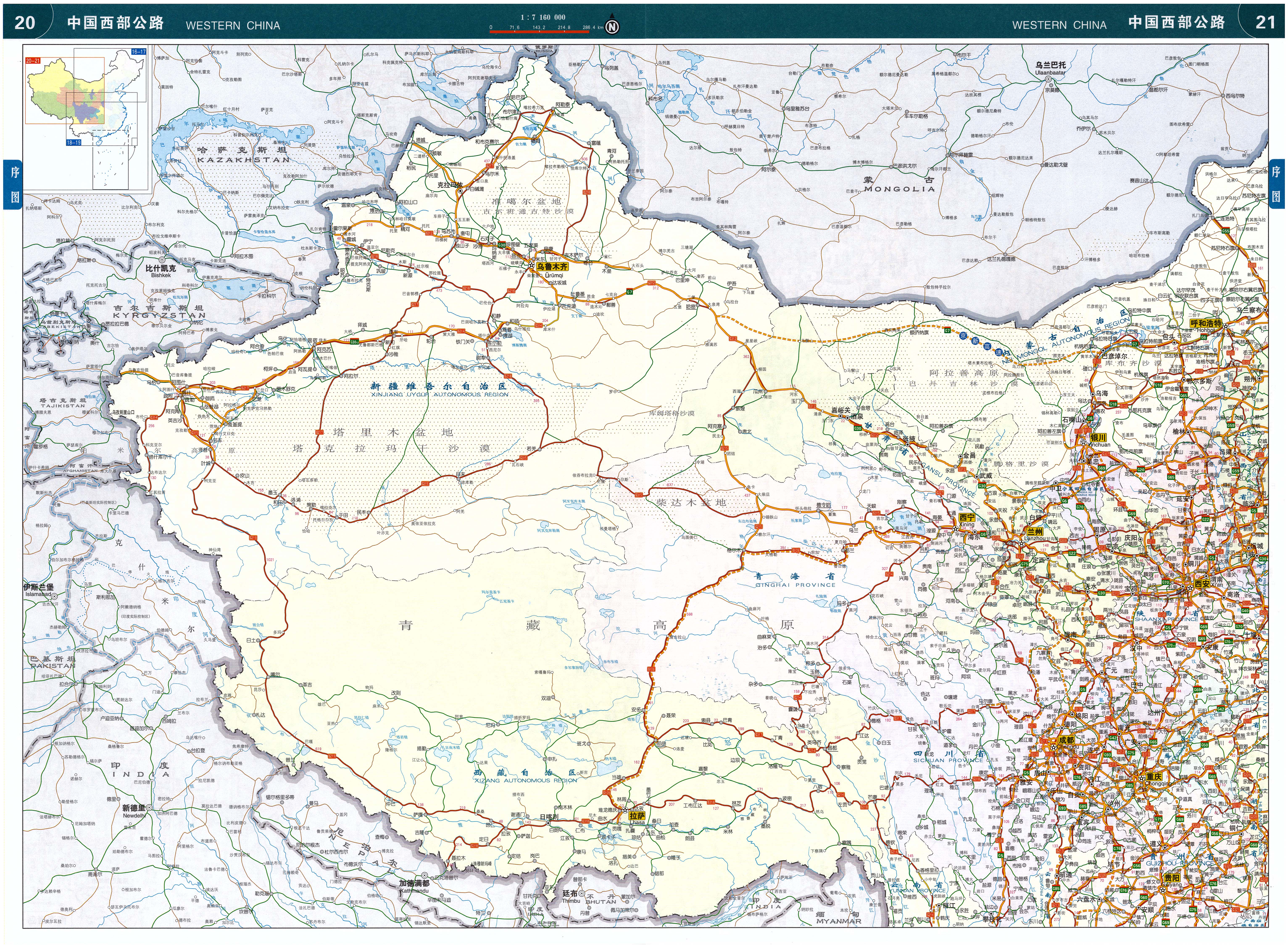The width and height of the screenshot is (1288, 948).
Task: Click the 20-21 page label in inset
Action: (x=33, y=60)
